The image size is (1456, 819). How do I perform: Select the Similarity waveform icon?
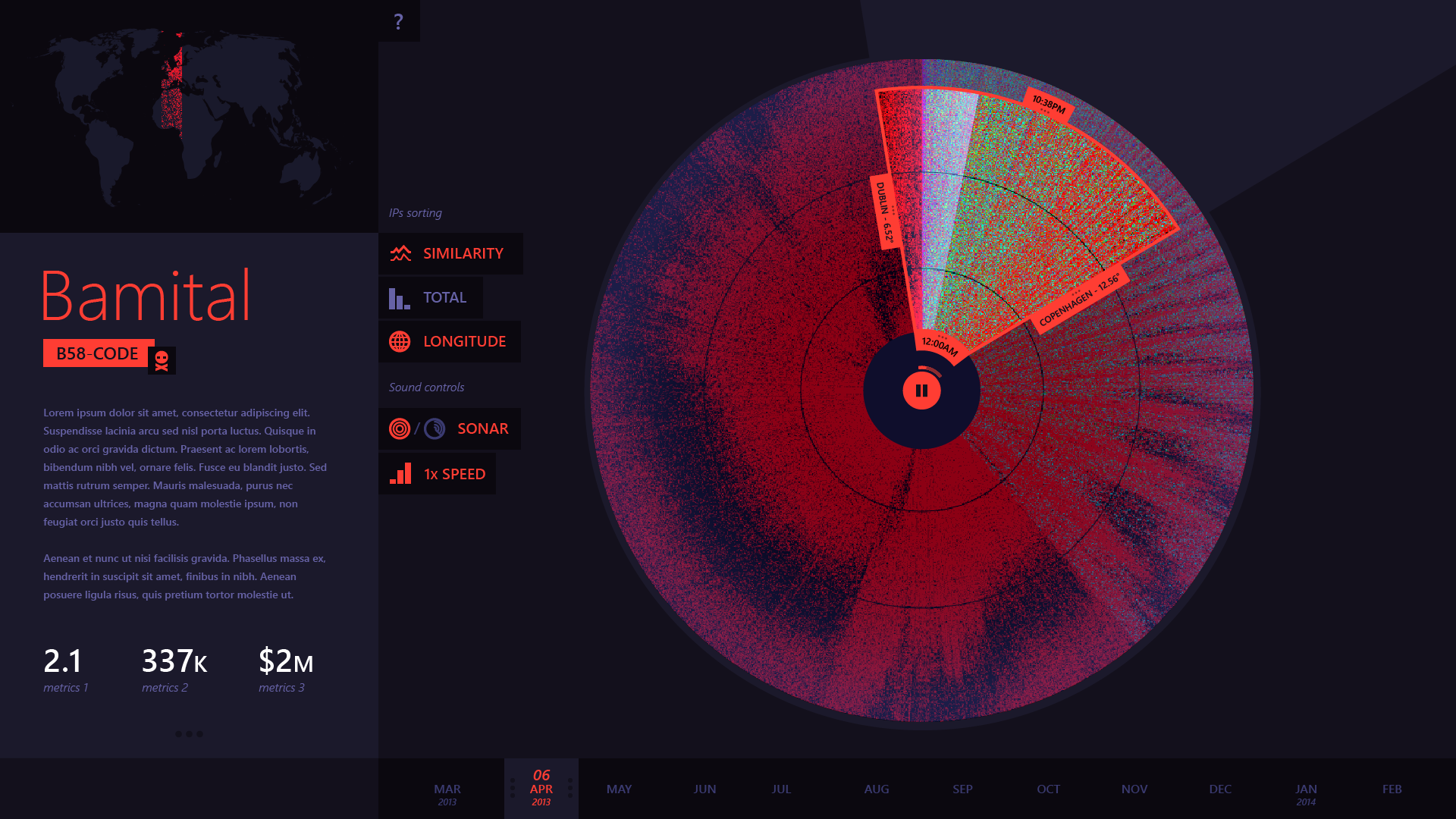click(x=400, y=253)
